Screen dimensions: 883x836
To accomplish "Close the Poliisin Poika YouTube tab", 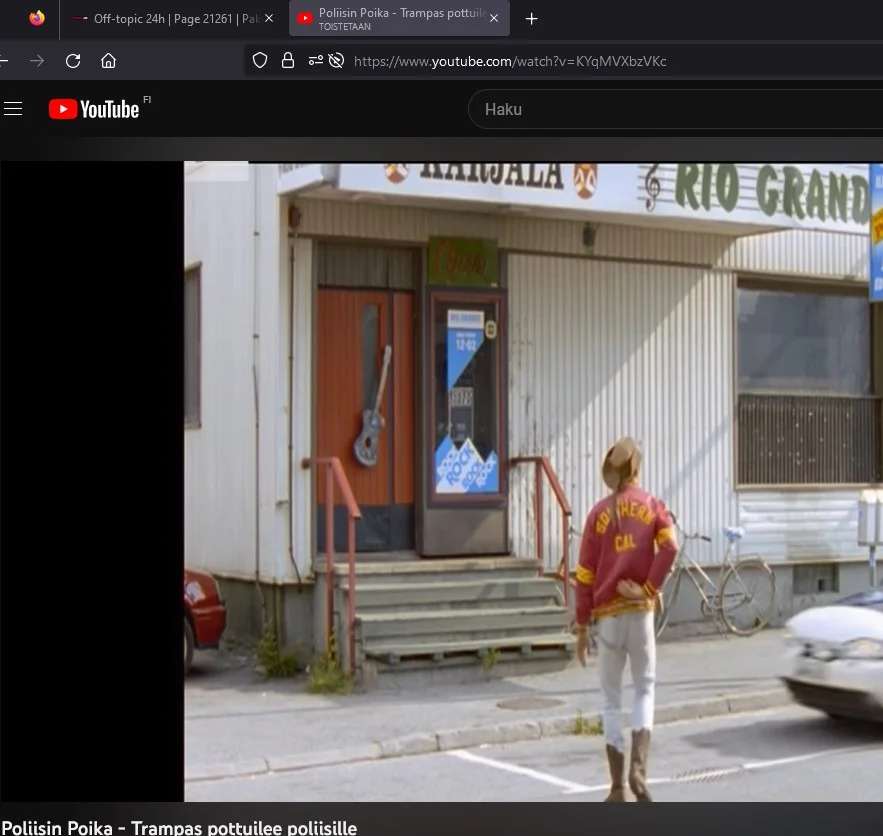I will point(493,18).
